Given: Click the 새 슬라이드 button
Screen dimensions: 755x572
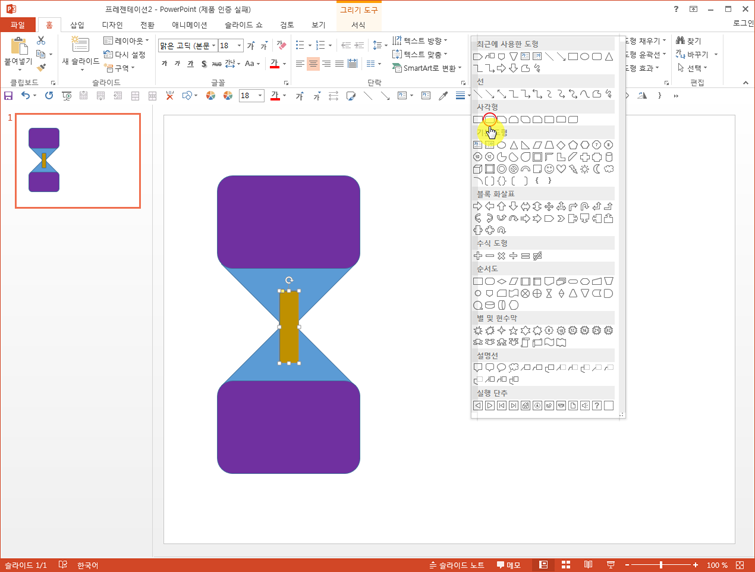Looking at the screenshot, I should pyautogui.click(x=80, y=54).
